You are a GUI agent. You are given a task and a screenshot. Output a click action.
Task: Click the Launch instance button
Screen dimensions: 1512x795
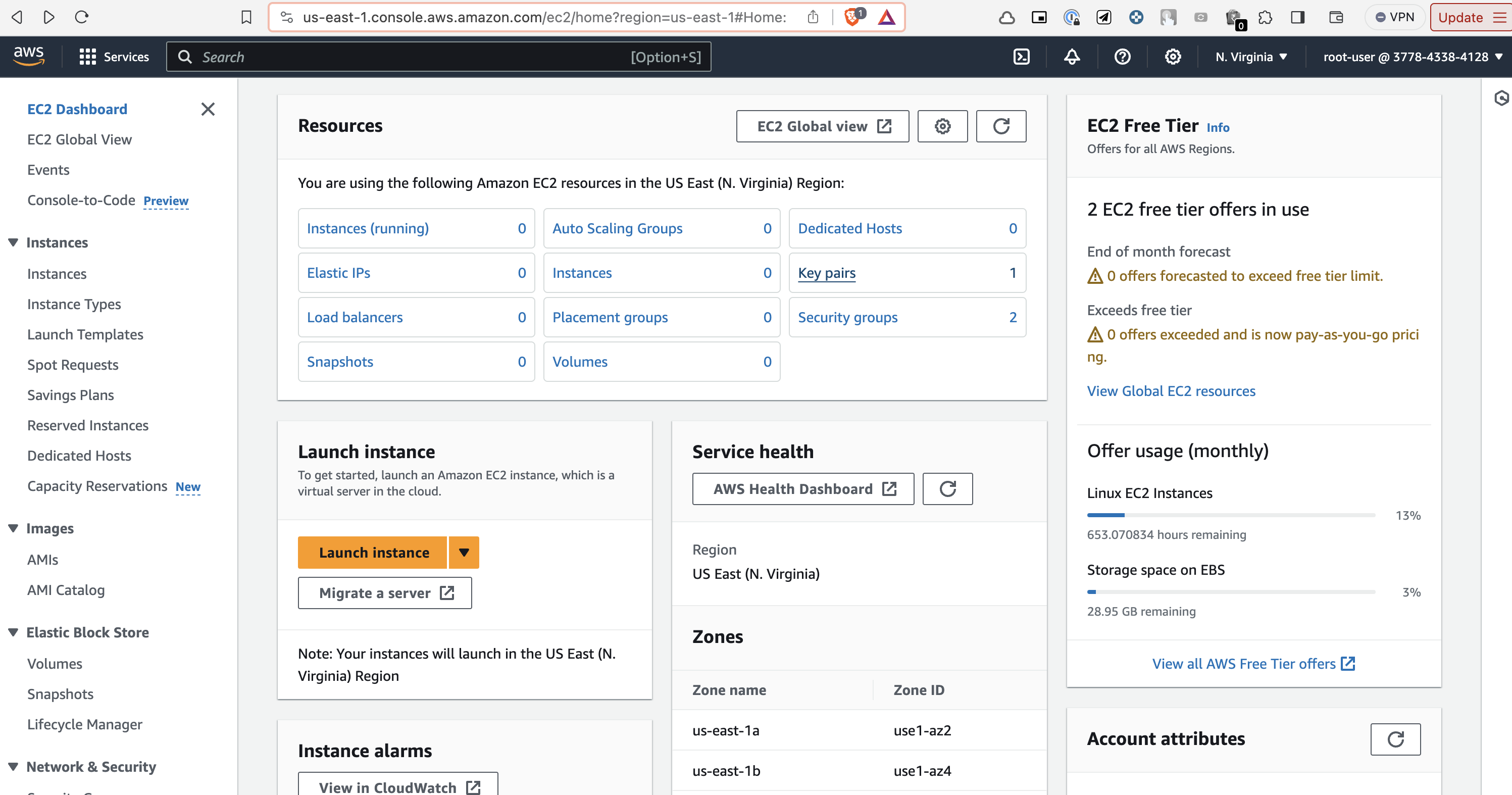pyautogui.click(x=373, y=553)
